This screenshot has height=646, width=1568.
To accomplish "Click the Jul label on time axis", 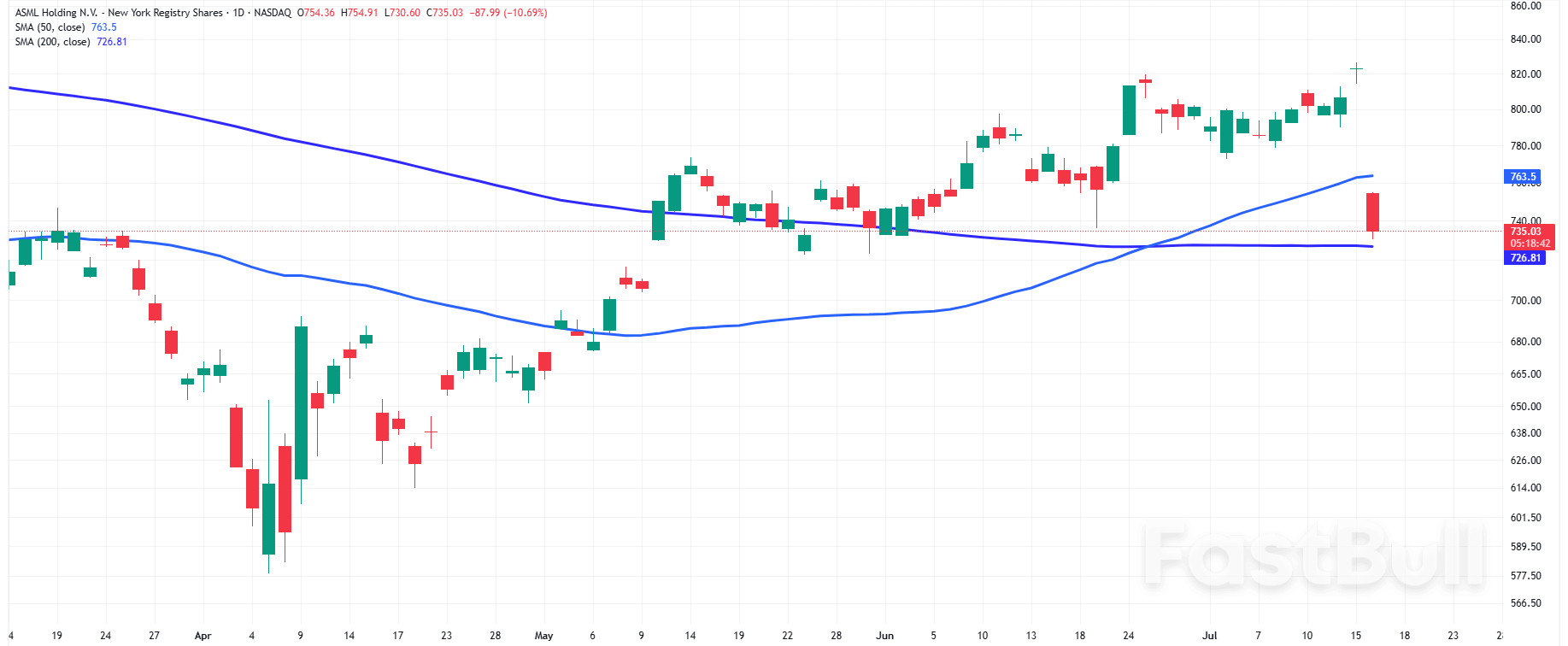I will (x=1209, y=636).
